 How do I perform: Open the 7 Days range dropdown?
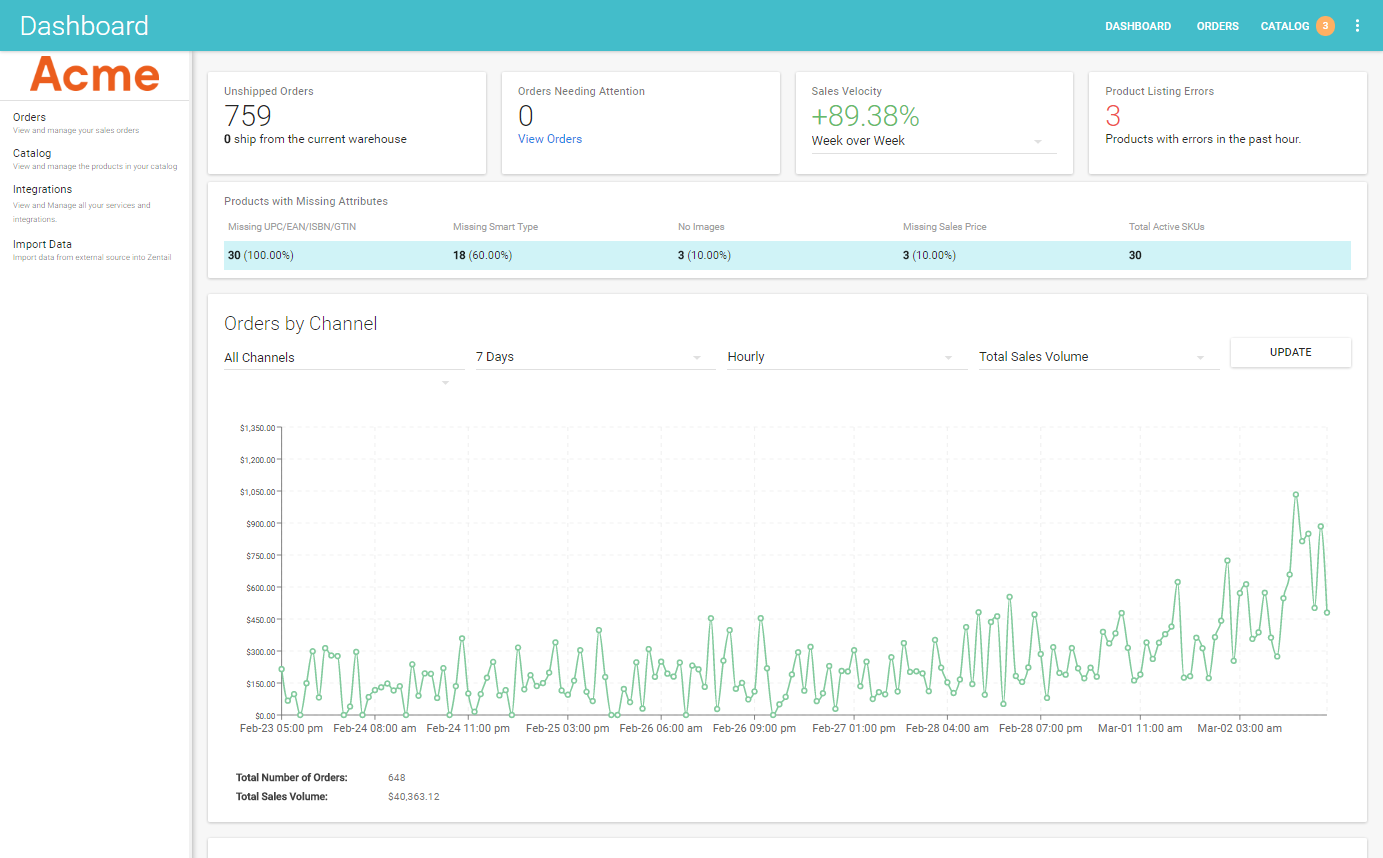tap(595, 357)
